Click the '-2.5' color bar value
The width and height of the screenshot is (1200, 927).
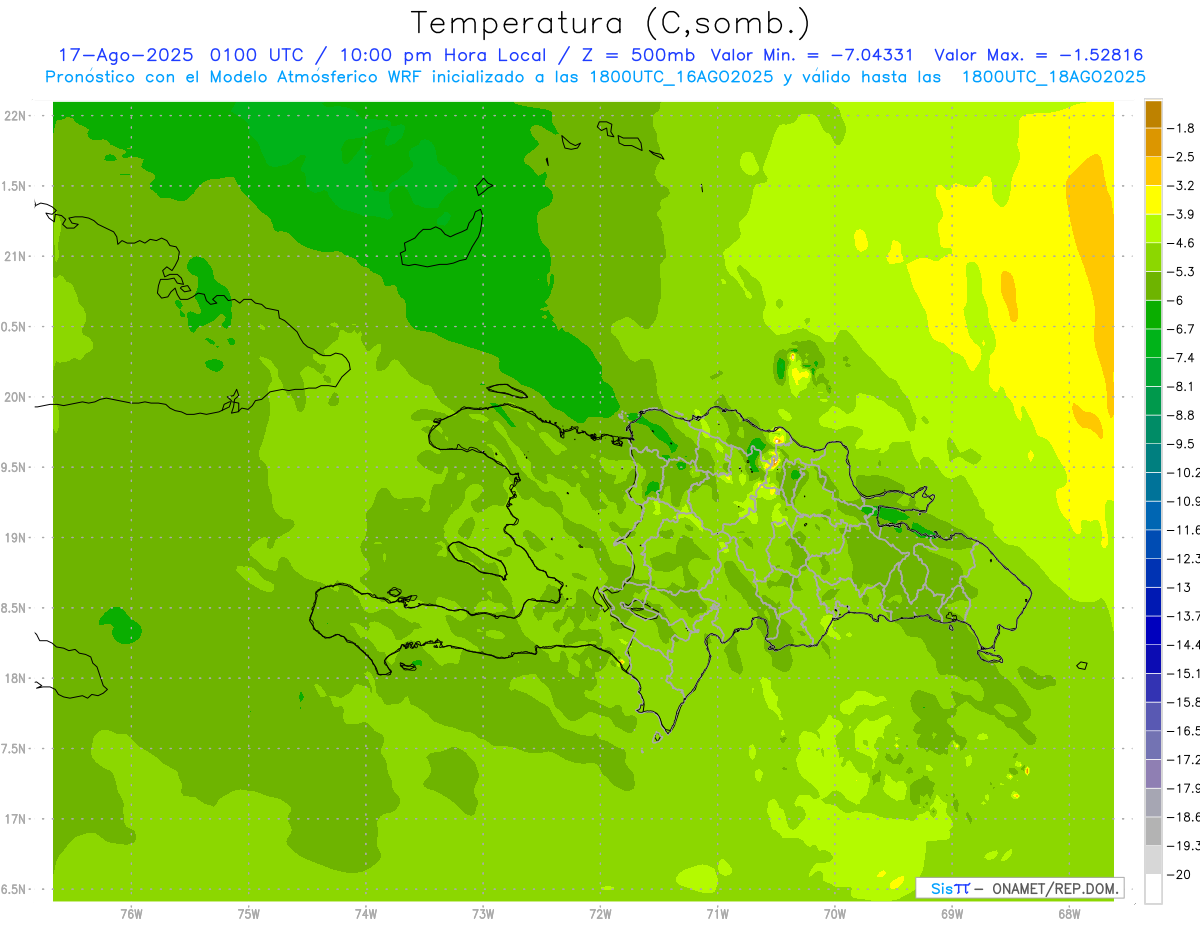point(1182,157)
